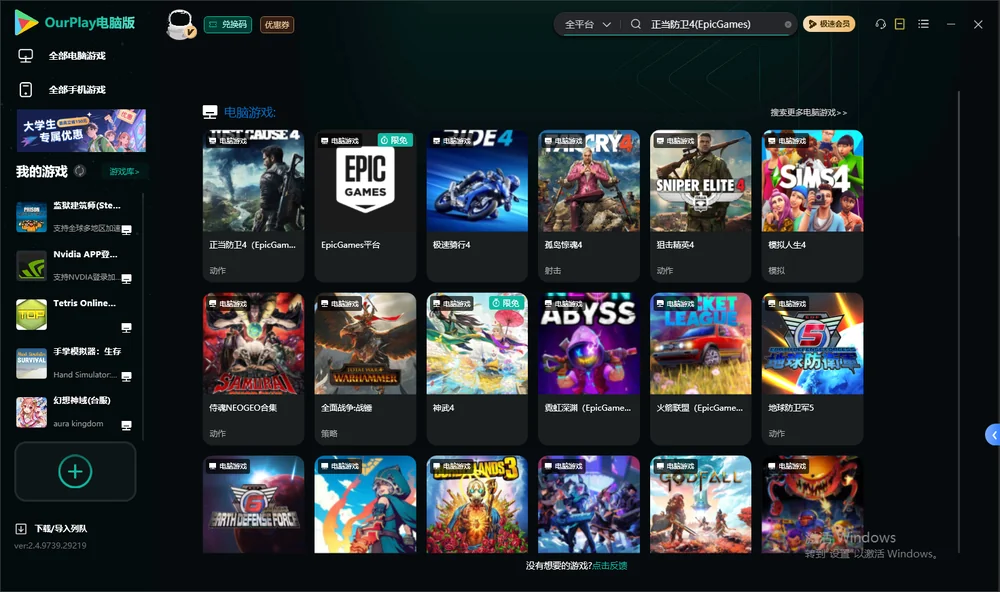This screenshot has width=1000, height=592.
Task: Click 搜索更多电脑游戏 link
Action: coord(808,113)
